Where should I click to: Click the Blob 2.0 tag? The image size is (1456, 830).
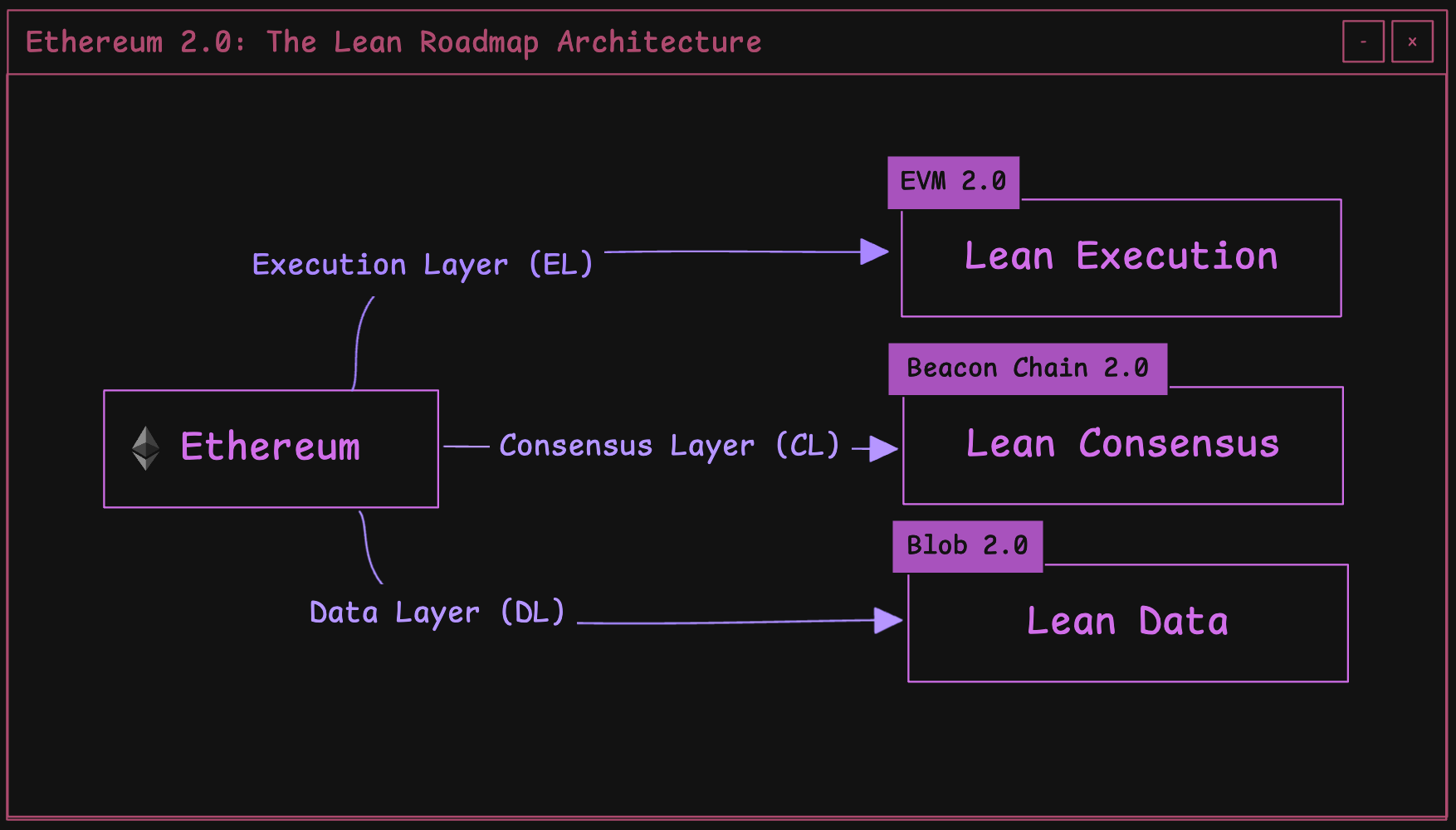pos(968,546)
